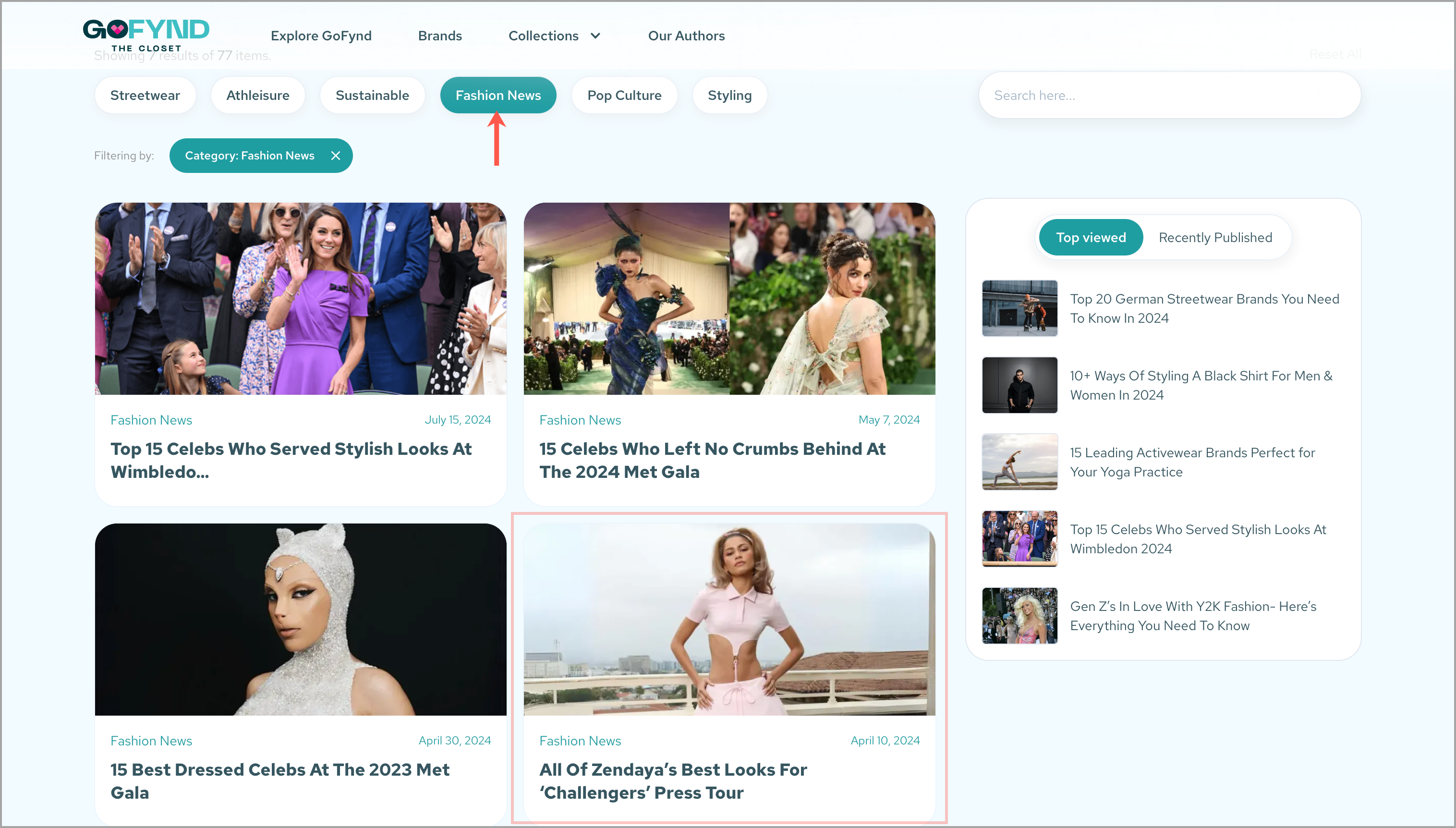
Task: Open Black Shirt styling sidebar thumbnail
Action: click(1019, 384)
